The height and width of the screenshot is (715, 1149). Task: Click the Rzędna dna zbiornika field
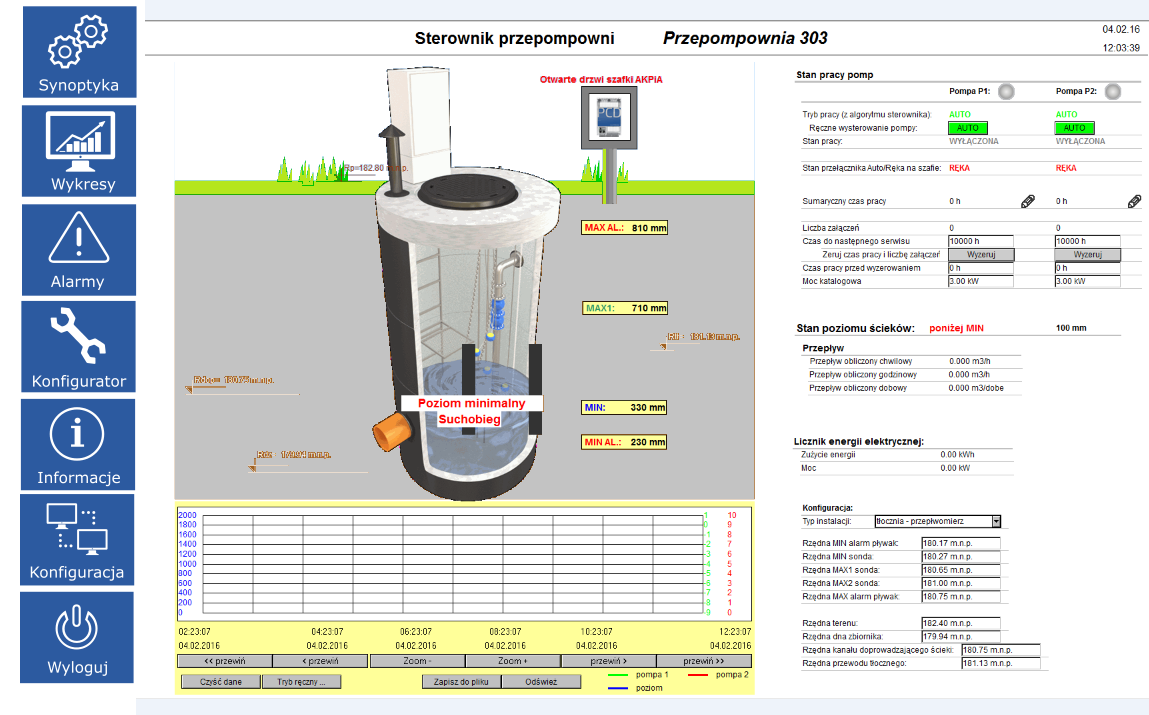[961, 637]
